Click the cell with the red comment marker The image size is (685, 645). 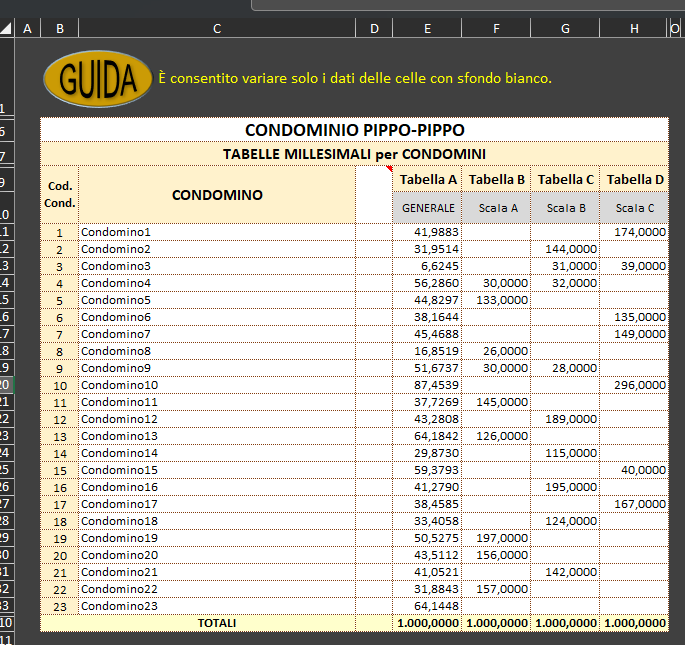pos(374,194)
